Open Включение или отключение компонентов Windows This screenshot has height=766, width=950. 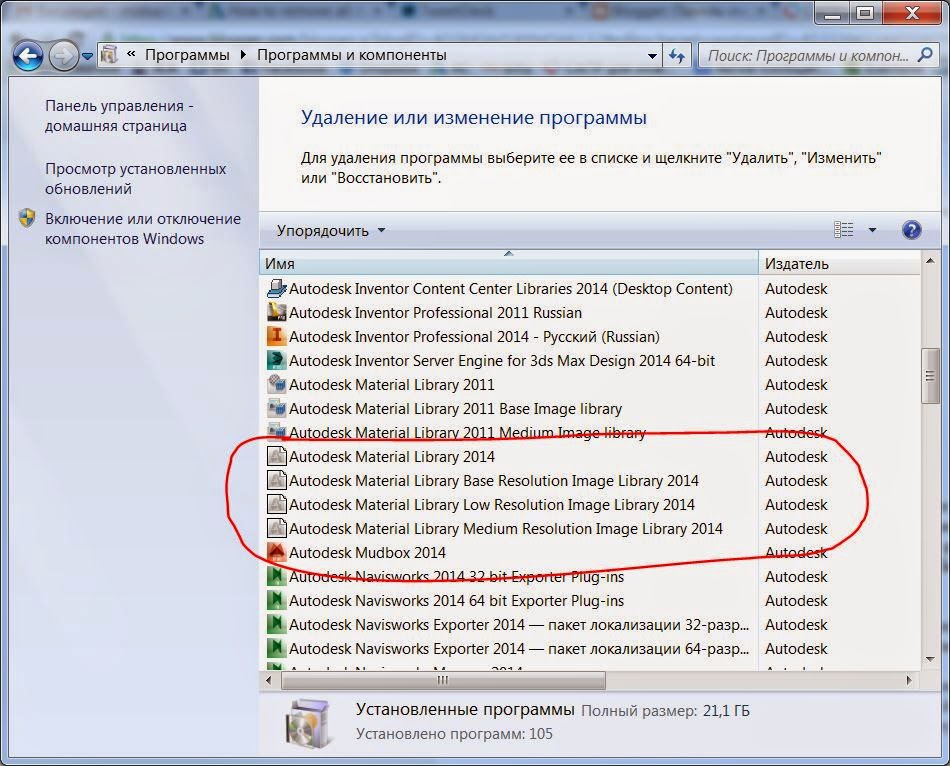[x=142, y=228]
